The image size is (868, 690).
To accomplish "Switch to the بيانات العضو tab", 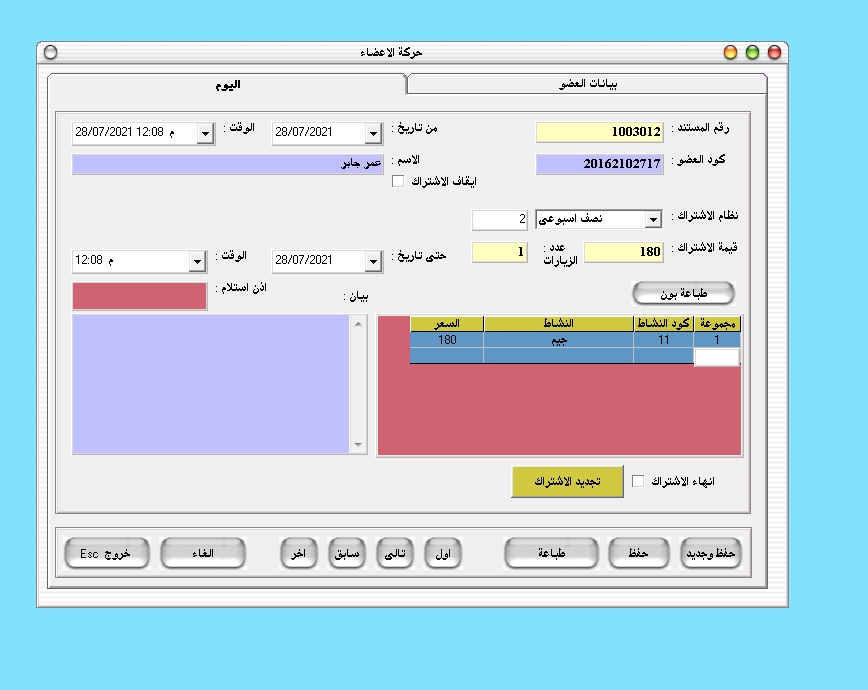I will pyautogui.click(x=587, y=84).
